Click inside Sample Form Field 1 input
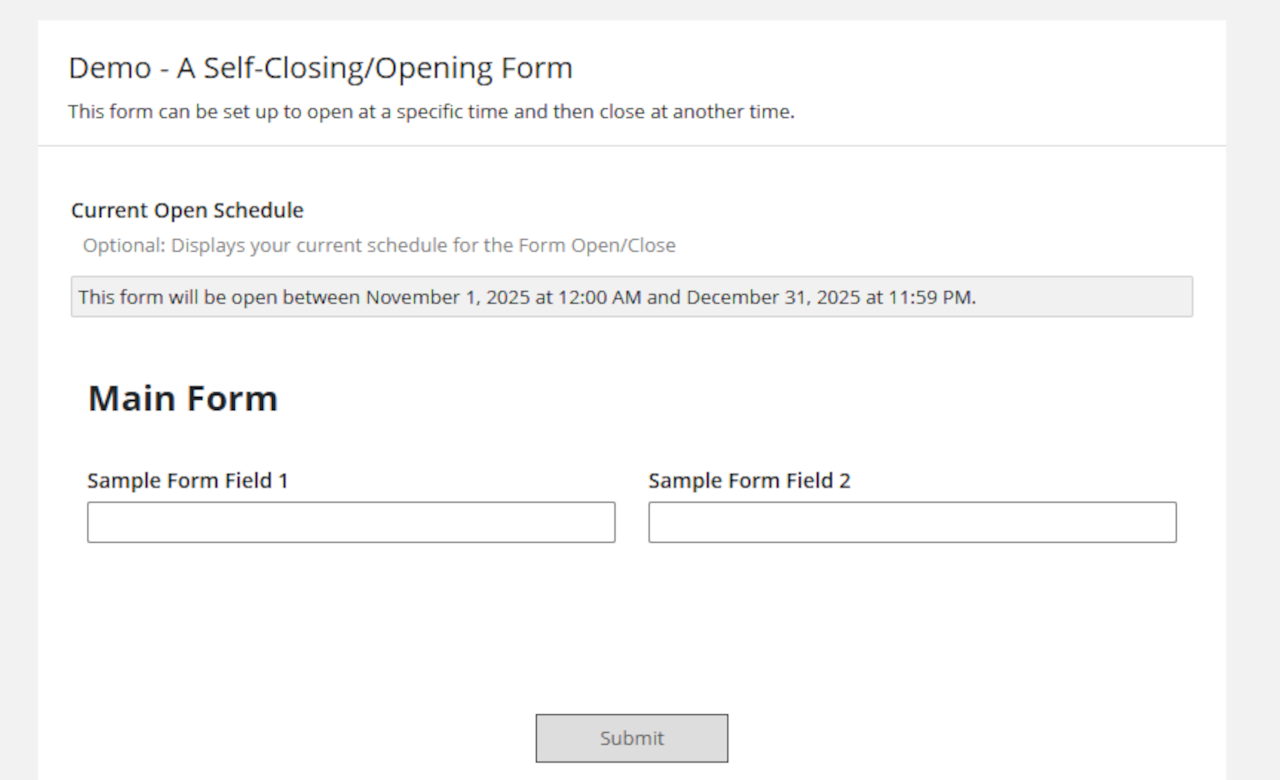 (350, 521)
